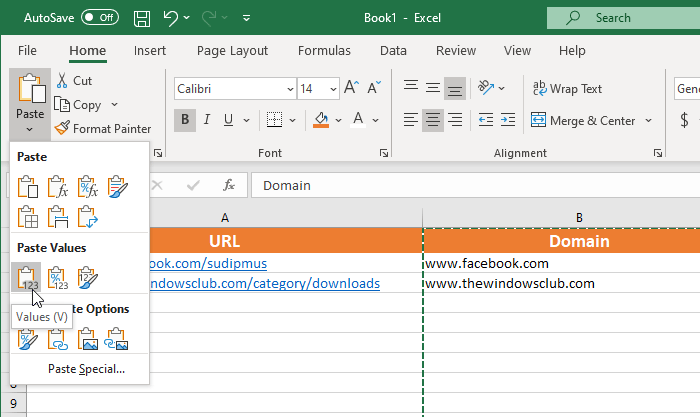Switch to the Page Layout tab
The height and width of the screenshot is (417, 700).
pyautogui.click(x=232, y=50)
